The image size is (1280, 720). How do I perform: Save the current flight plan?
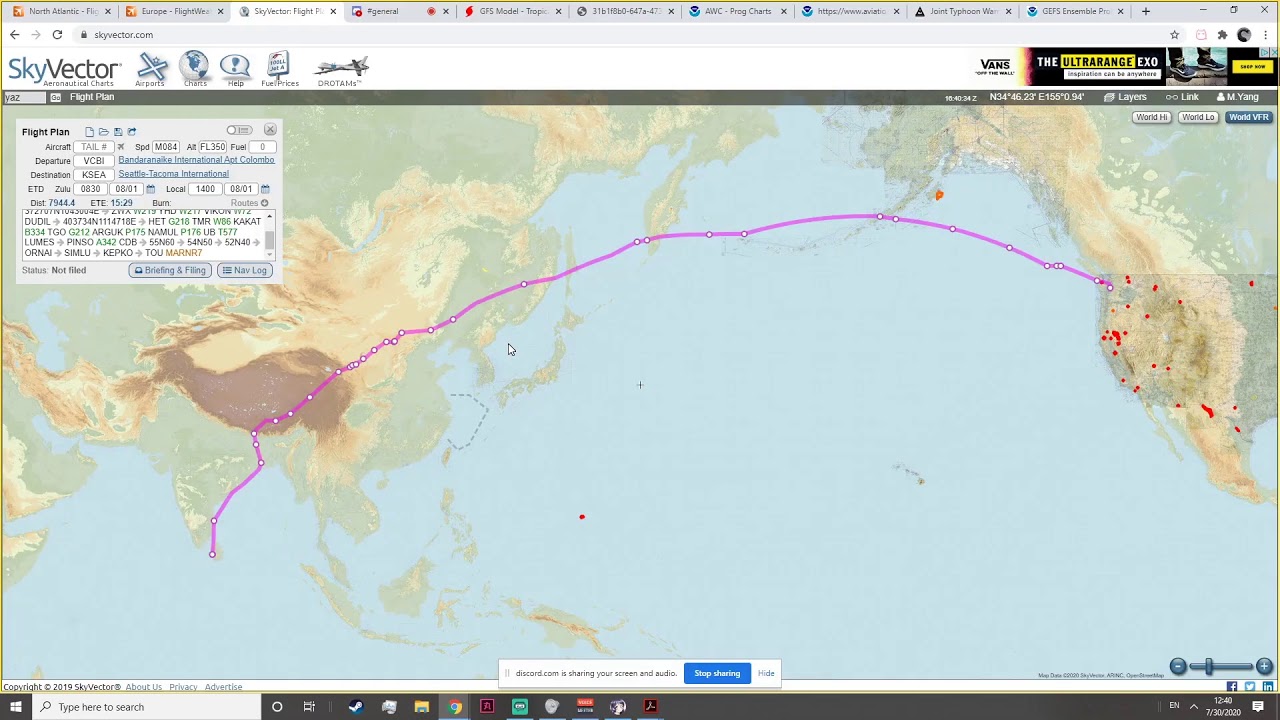(x=117, y=132)
